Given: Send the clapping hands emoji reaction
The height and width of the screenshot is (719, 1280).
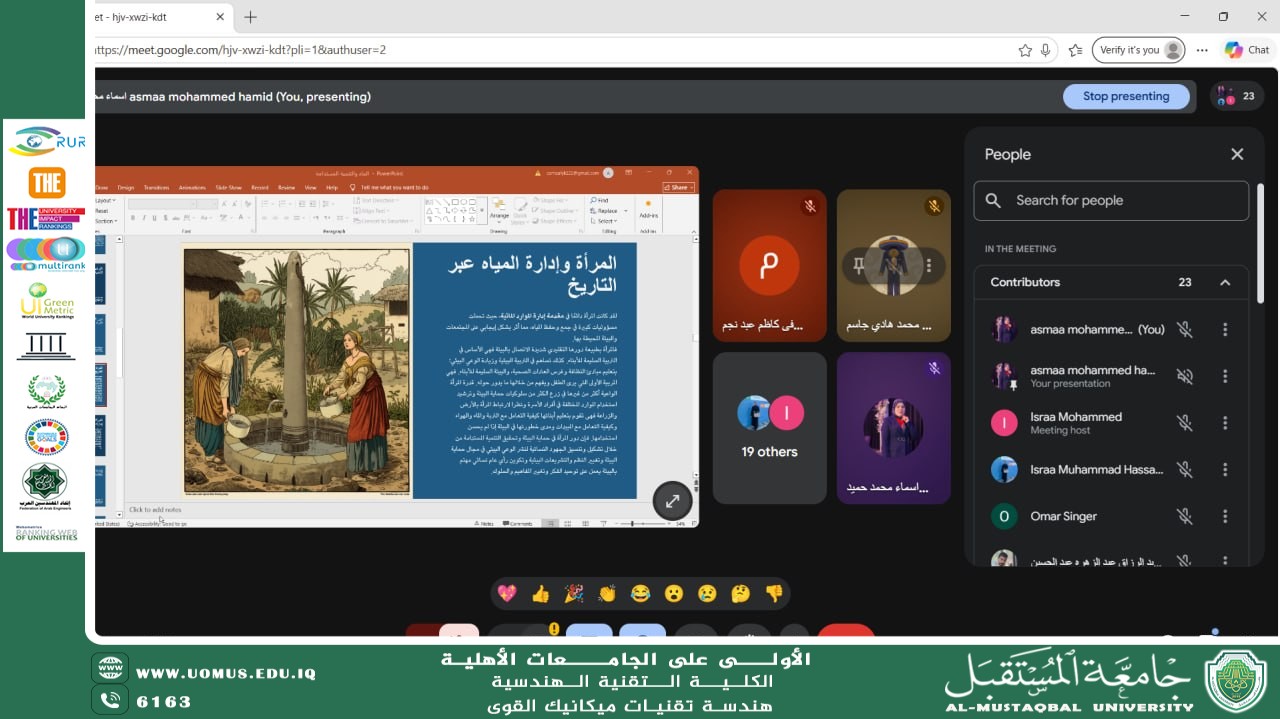Looking at the screenshot, I should point(607,594).
